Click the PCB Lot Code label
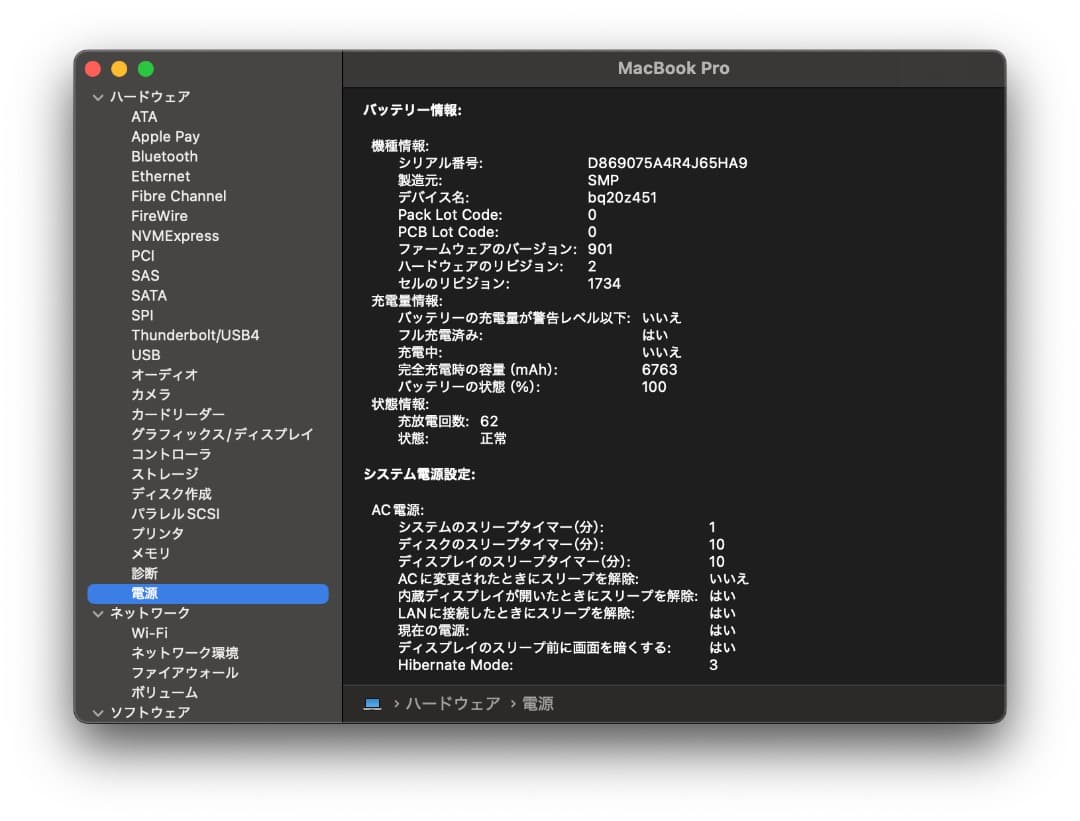Screen dimensions: 1080x821 [x=448, y=232]
